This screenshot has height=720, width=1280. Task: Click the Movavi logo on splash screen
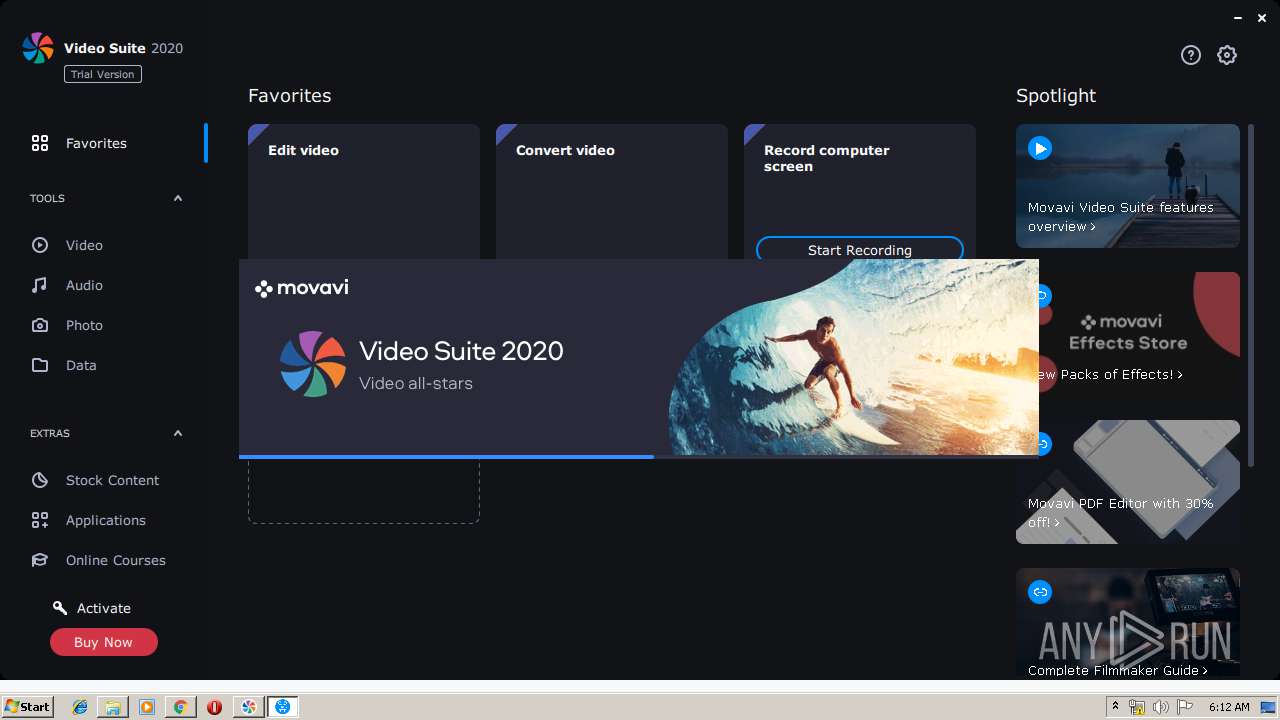point(302,288)
